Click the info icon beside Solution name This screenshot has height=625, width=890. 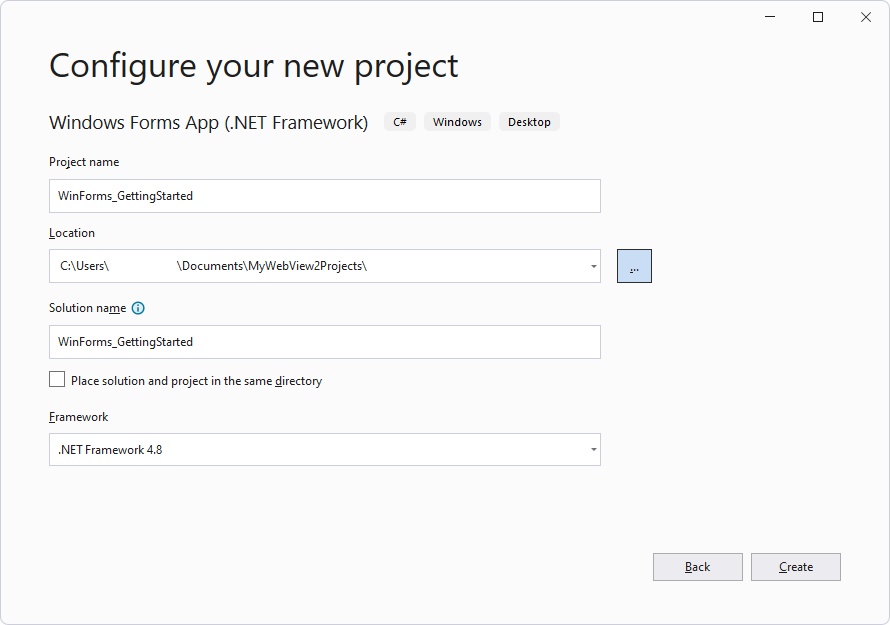[138, 308]
